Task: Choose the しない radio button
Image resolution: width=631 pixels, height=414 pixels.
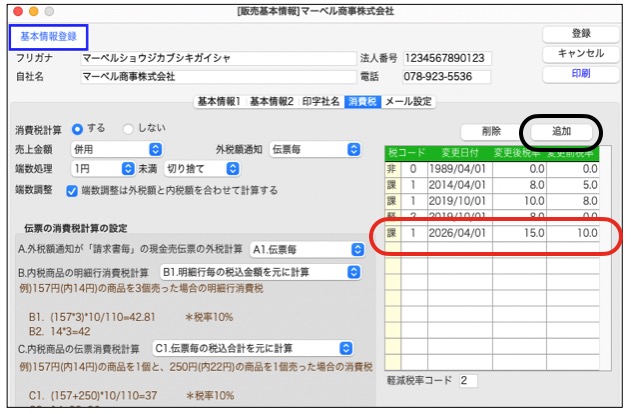Action: [128, 130]
